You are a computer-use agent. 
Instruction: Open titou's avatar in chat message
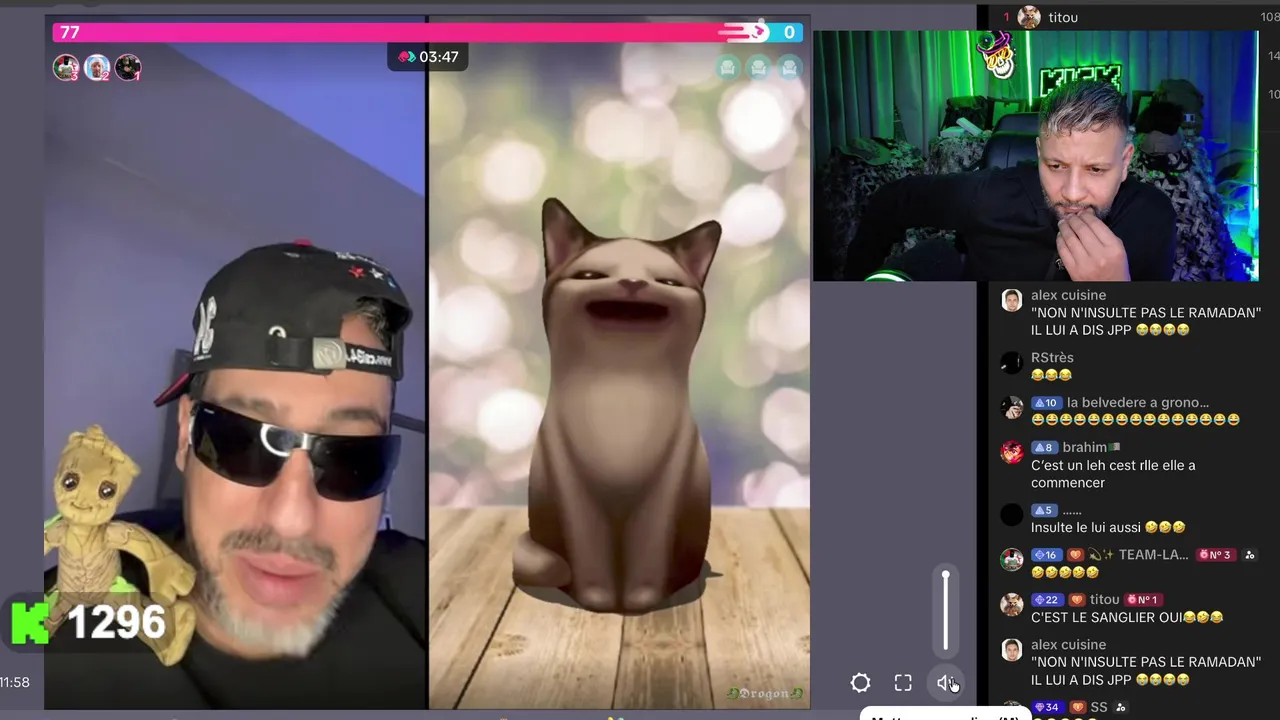[x=1012, y=604]
